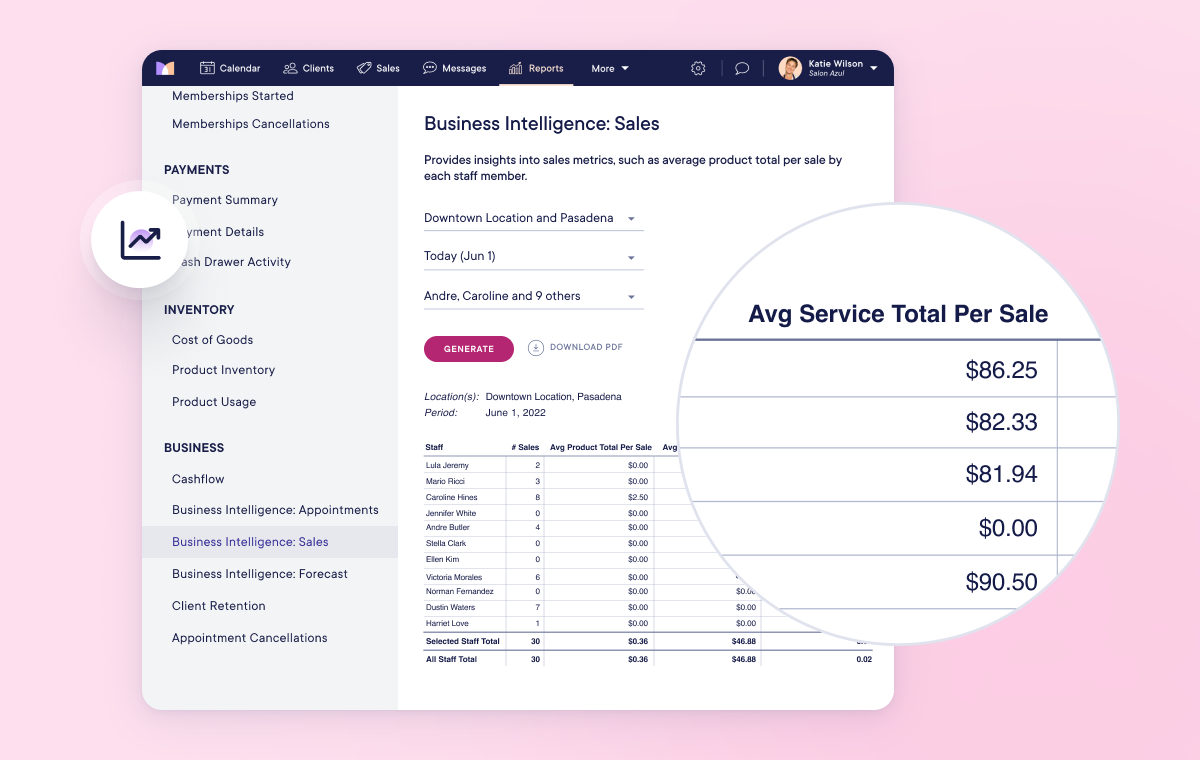
Task: Open the Cashflow report from the sidebar
Action: (197, 479)
